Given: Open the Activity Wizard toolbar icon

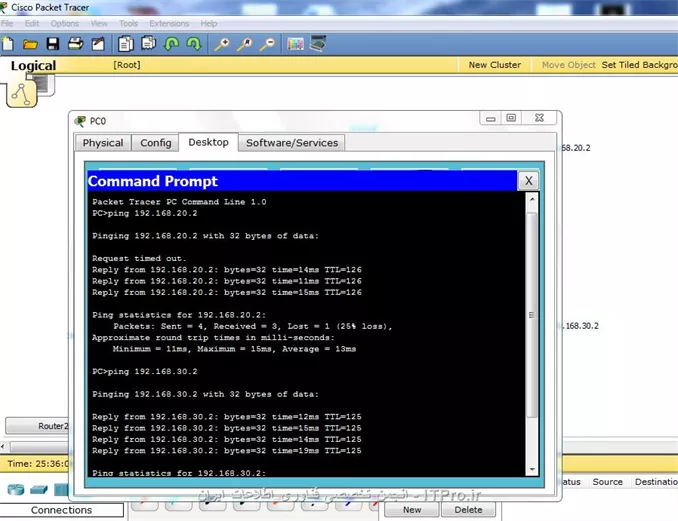Looking at the screenshot, I should (x=98, y=44).
